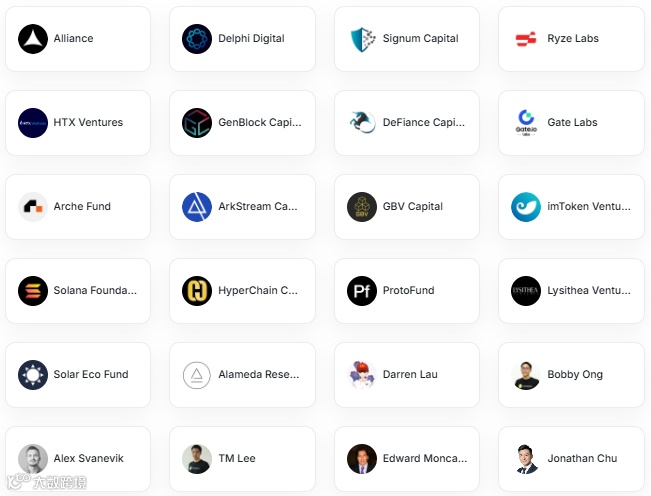The image size is (651, 496).
Task: Click the ProtoFund Pf logo
Action: point(362,291)
